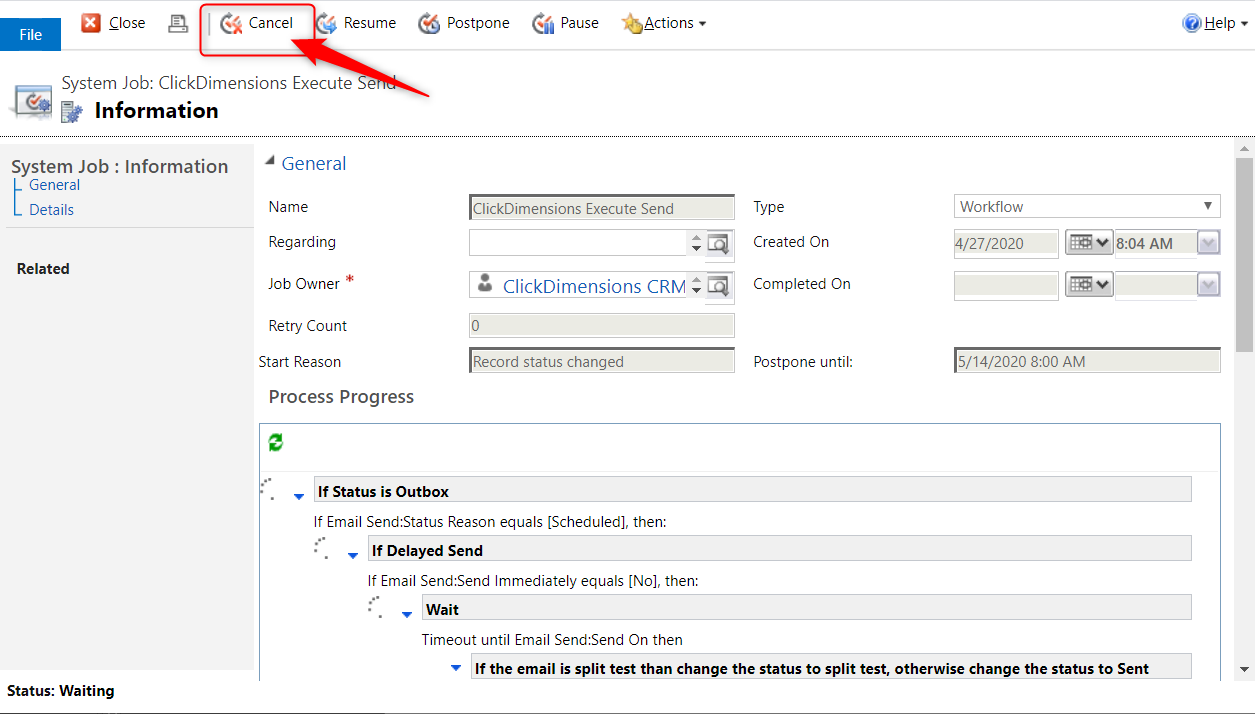Open the File menu
The width and height of the screenshot is (1255, 714).
30,33
